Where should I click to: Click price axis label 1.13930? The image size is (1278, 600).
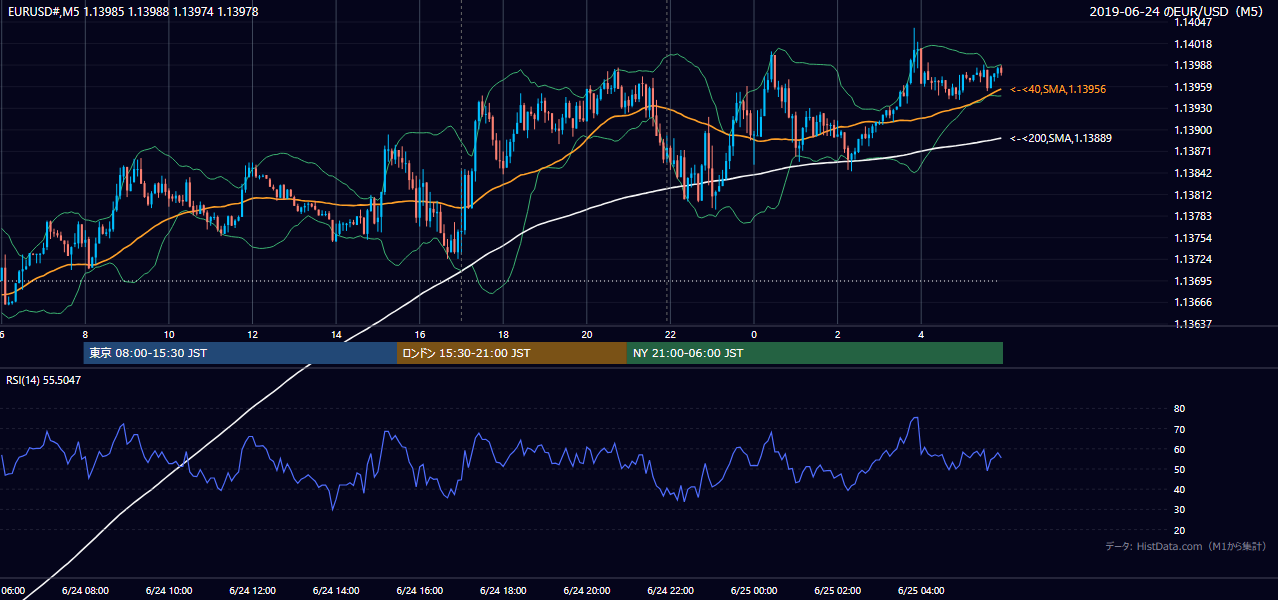(1193, 108)
